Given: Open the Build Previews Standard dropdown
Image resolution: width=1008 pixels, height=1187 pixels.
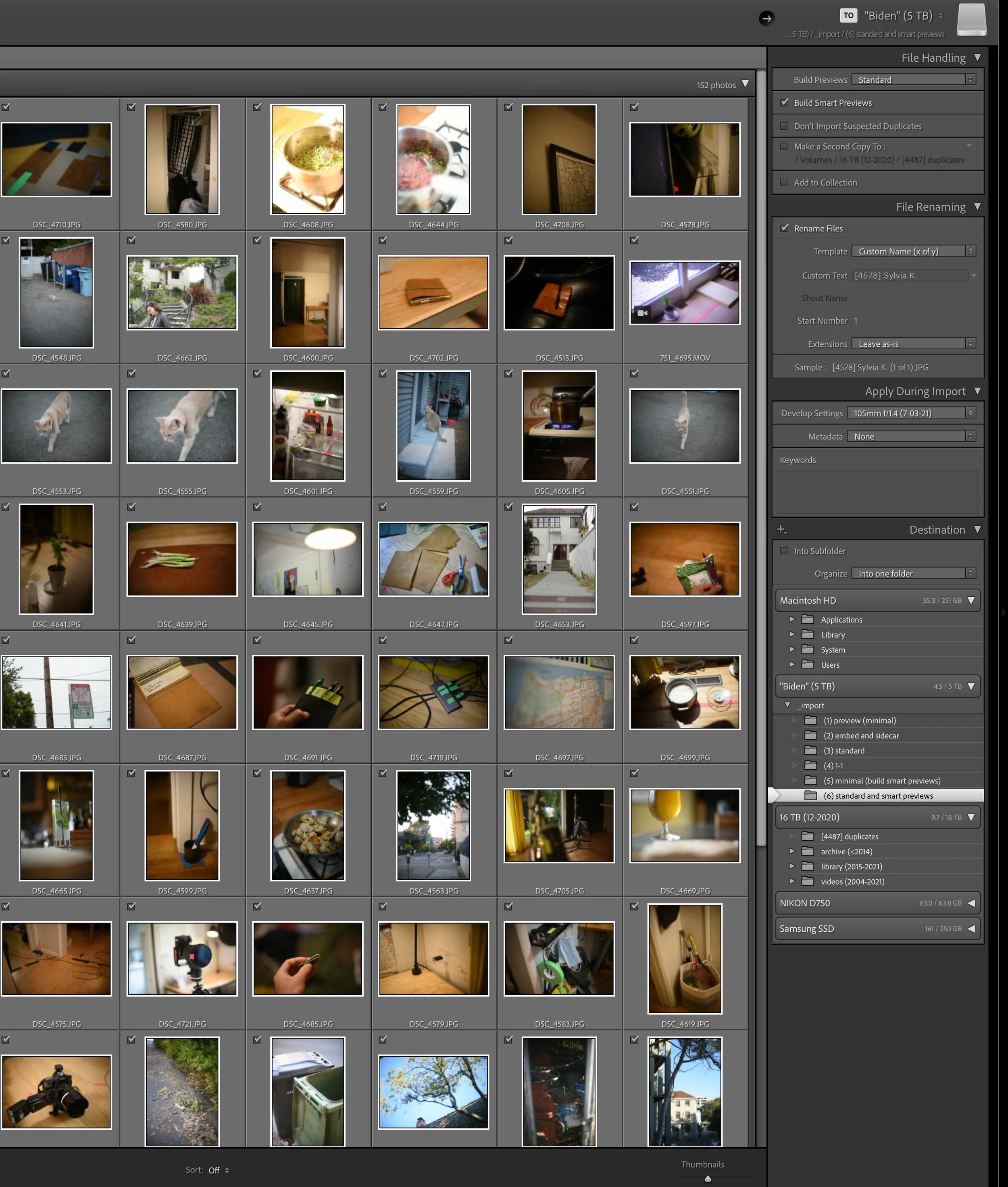Looking at the screenshot, I should (912, 79).
